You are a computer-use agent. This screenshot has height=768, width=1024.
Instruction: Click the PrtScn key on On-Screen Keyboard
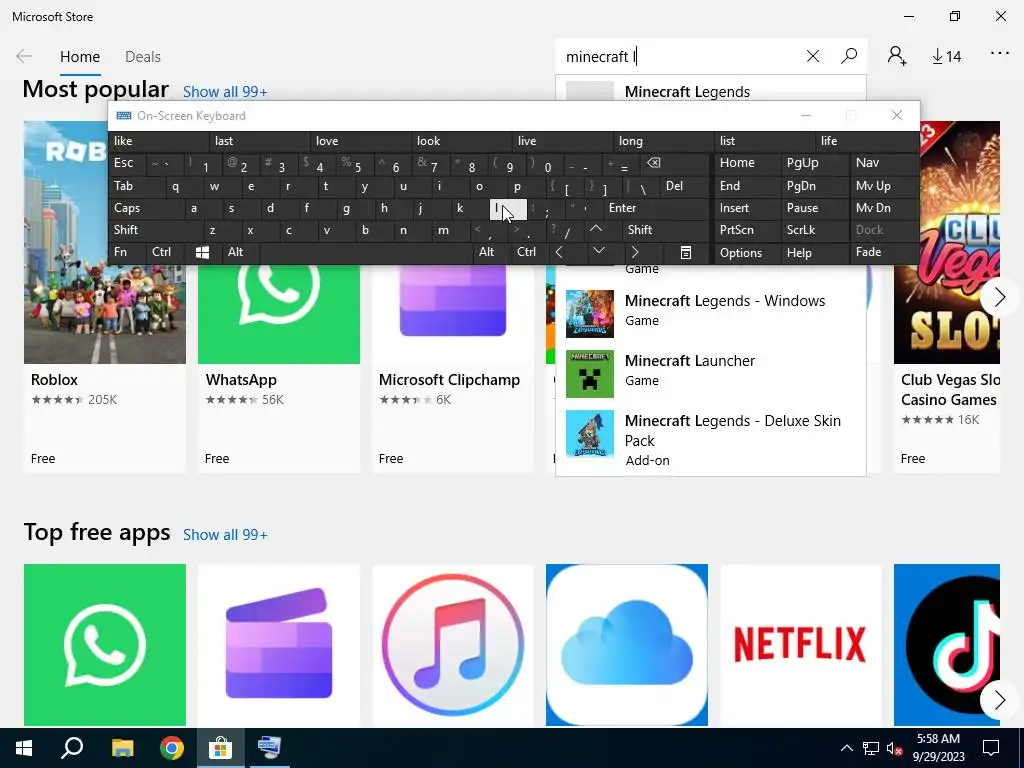click(x=748, y=230)
